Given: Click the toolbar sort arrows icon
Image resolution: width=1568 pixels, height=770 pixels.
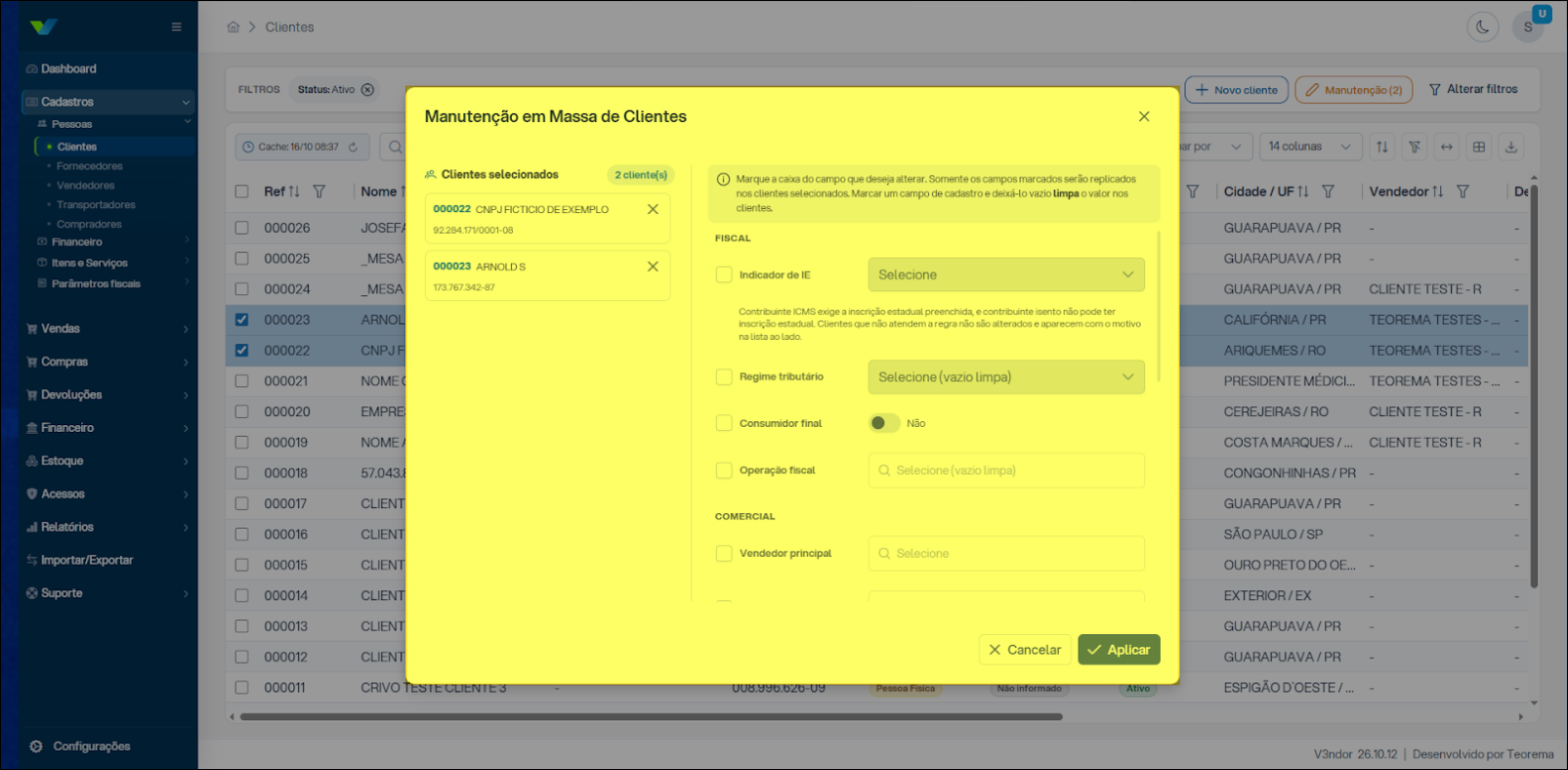Looking at the screenshot, I should (1382, 147).
